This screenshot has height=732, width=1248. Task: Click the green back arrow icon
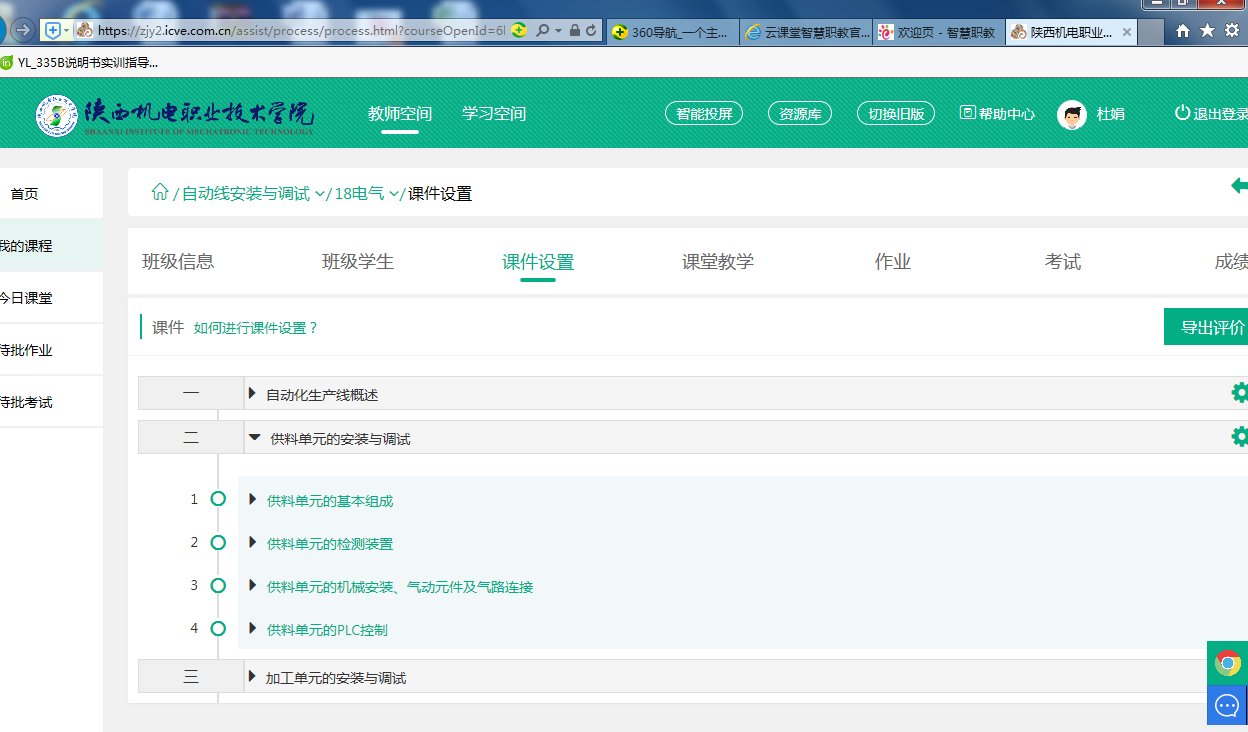[x=1238, y=186]
